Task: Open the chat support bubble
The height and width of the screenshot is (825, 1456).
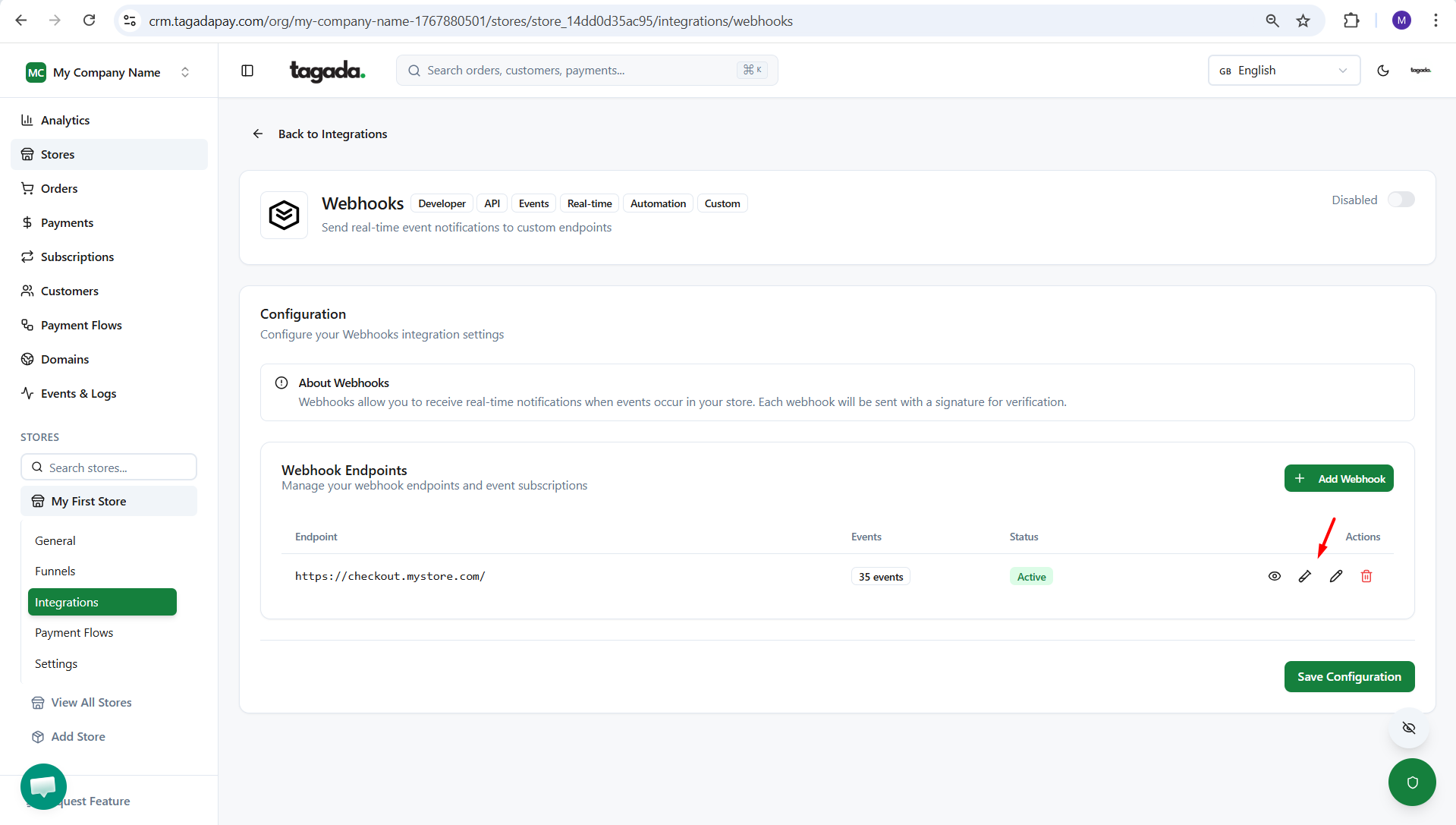Action: pyautogui.click(x=43, y=786)
